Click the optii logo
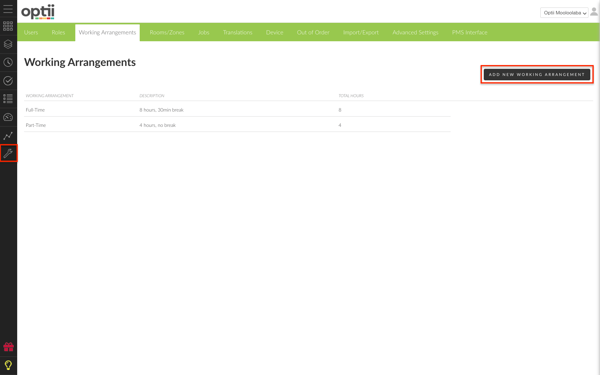 click(x=38, y=12)
